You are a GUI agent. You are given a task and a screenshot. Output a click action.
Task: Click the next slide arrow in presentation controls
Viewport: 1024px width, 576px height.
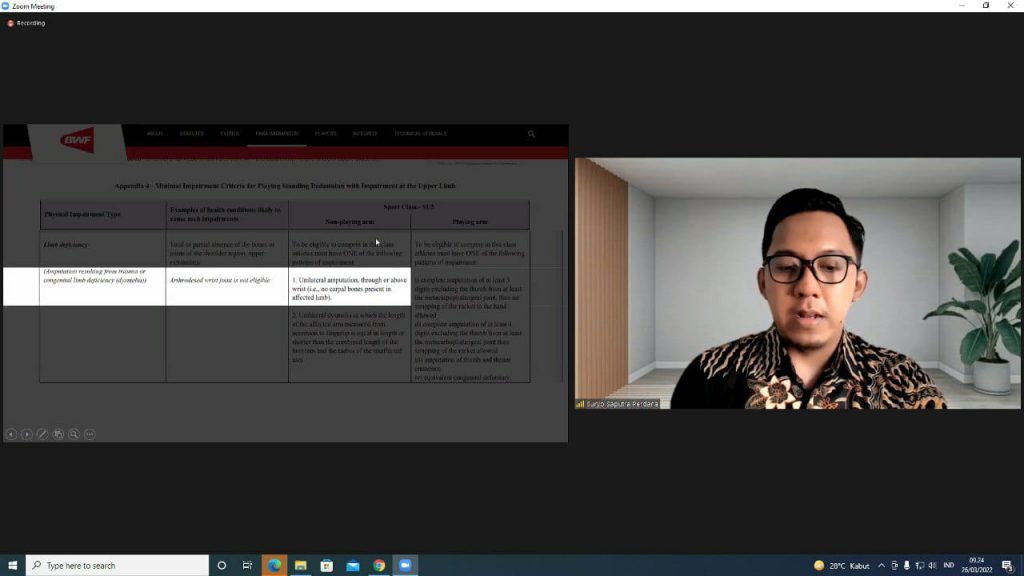[x=27, y=434]
